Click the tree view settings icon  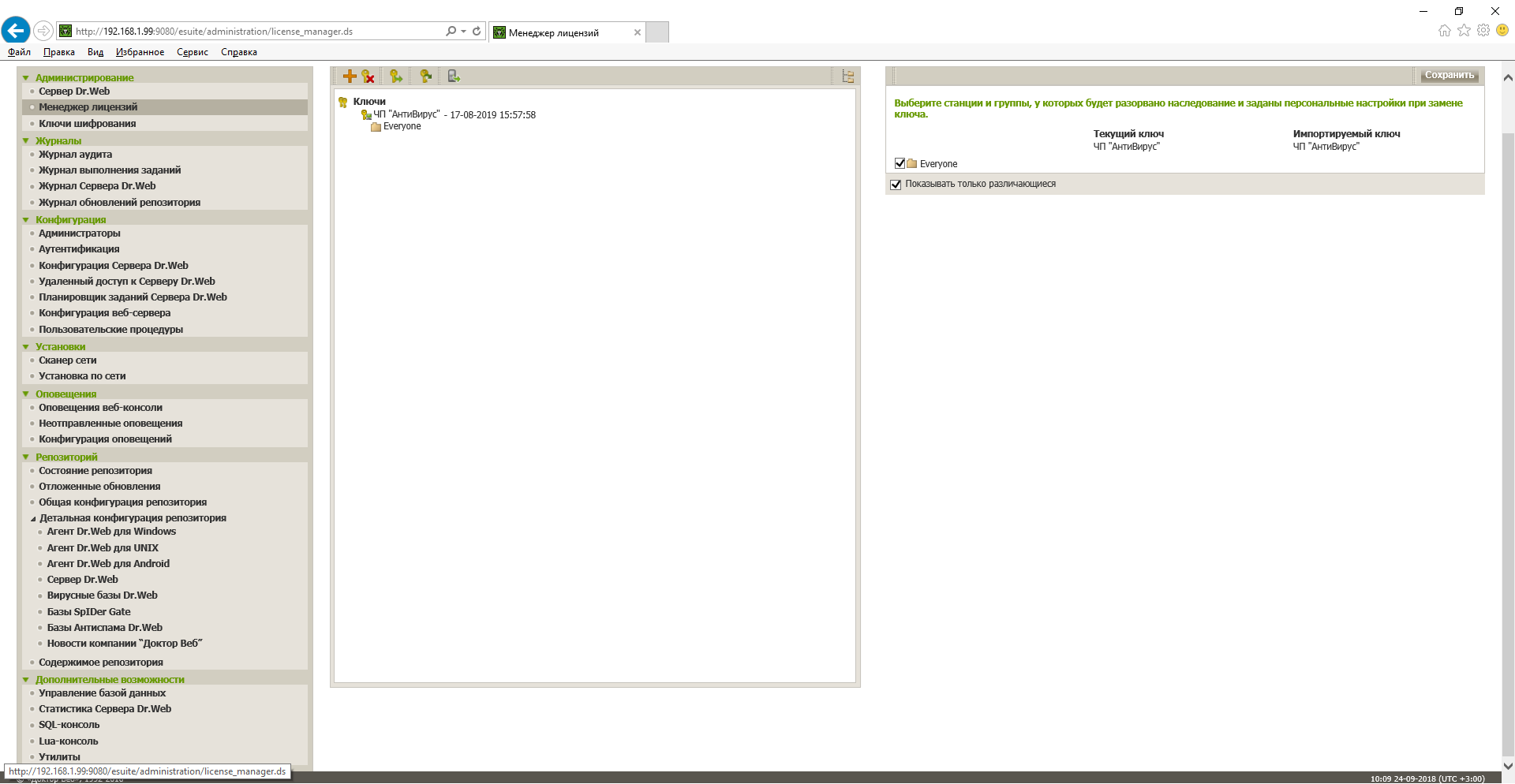coord(848,77)
